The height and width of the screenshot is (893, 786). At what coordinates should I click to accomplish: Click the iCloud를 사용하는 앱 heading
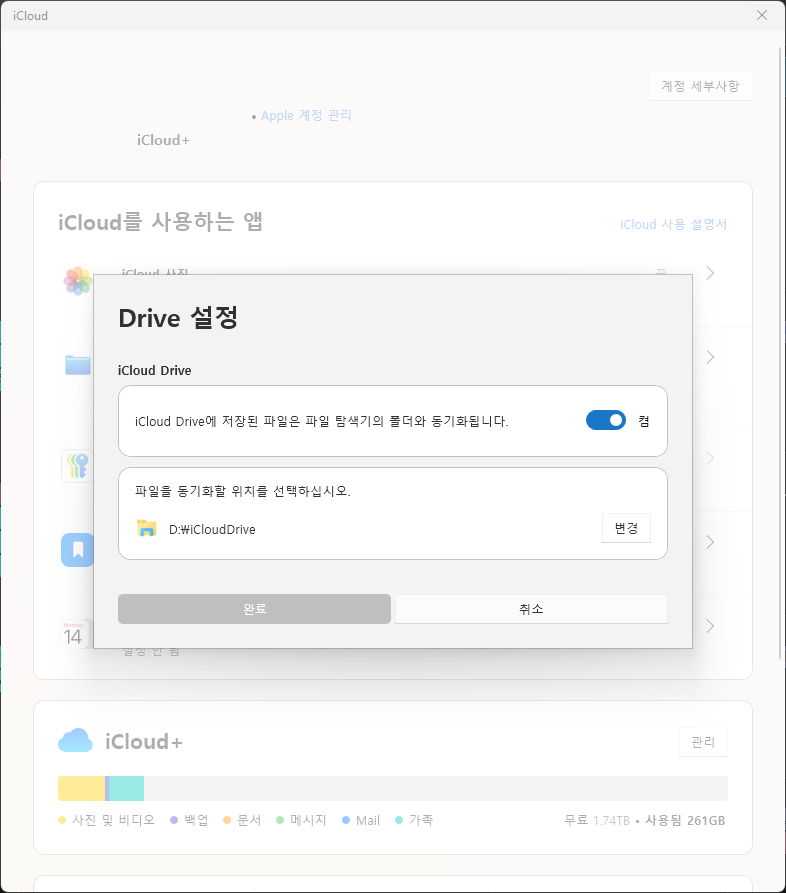pos(160,222)
